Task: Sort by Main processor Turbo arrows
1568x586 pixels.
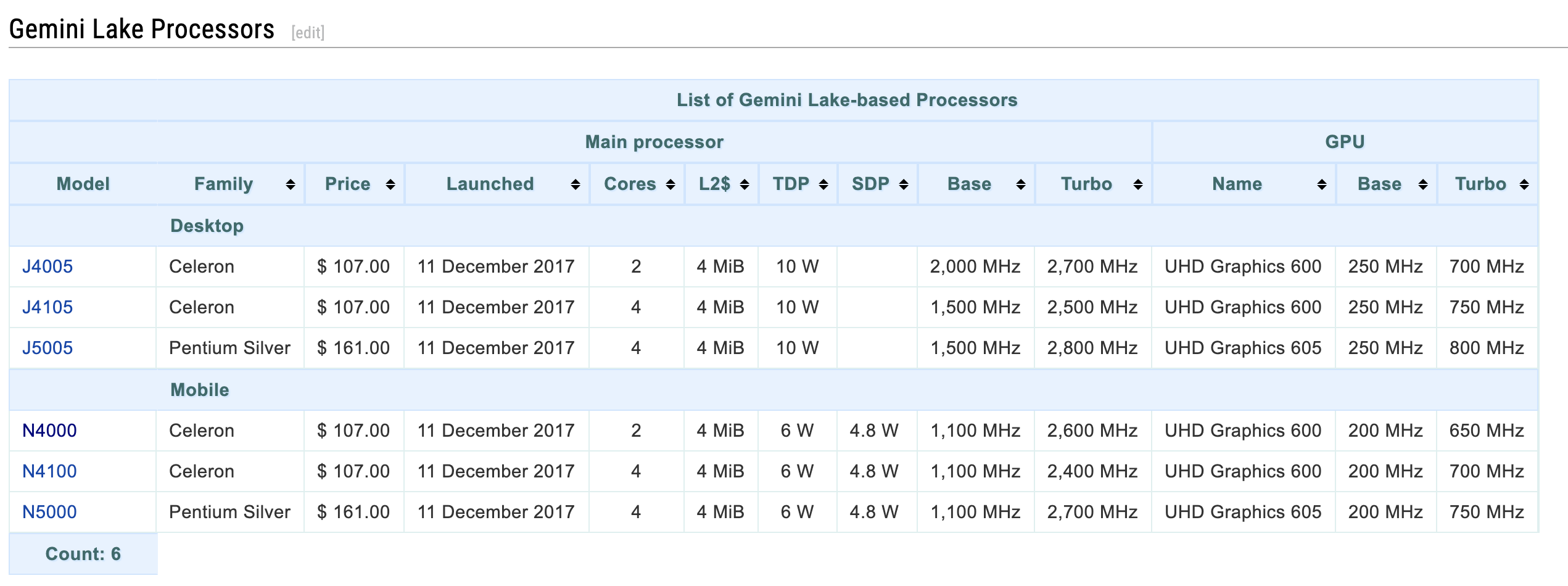Action: coord(1138,184)
